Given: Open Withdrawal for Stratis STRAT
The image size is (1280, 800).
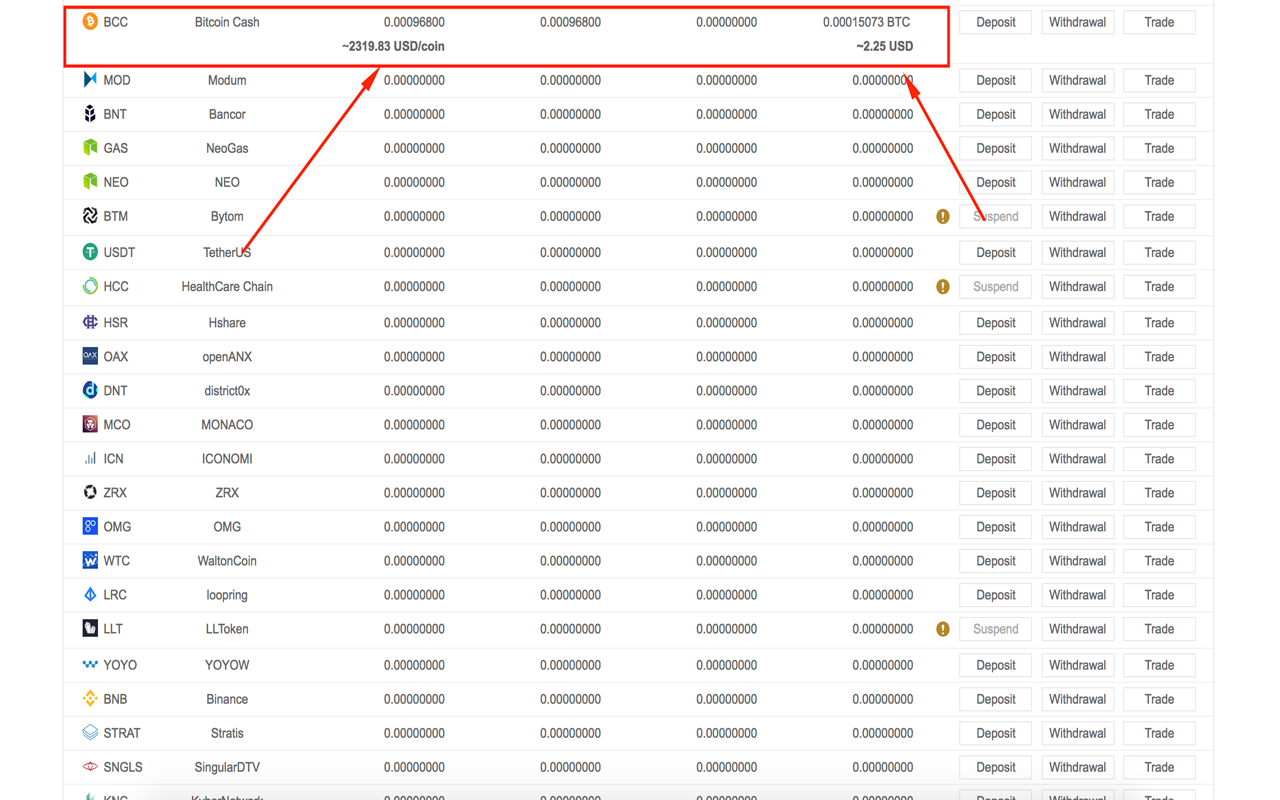Looking at the screenshot, I should click(x=1077, y=733).
